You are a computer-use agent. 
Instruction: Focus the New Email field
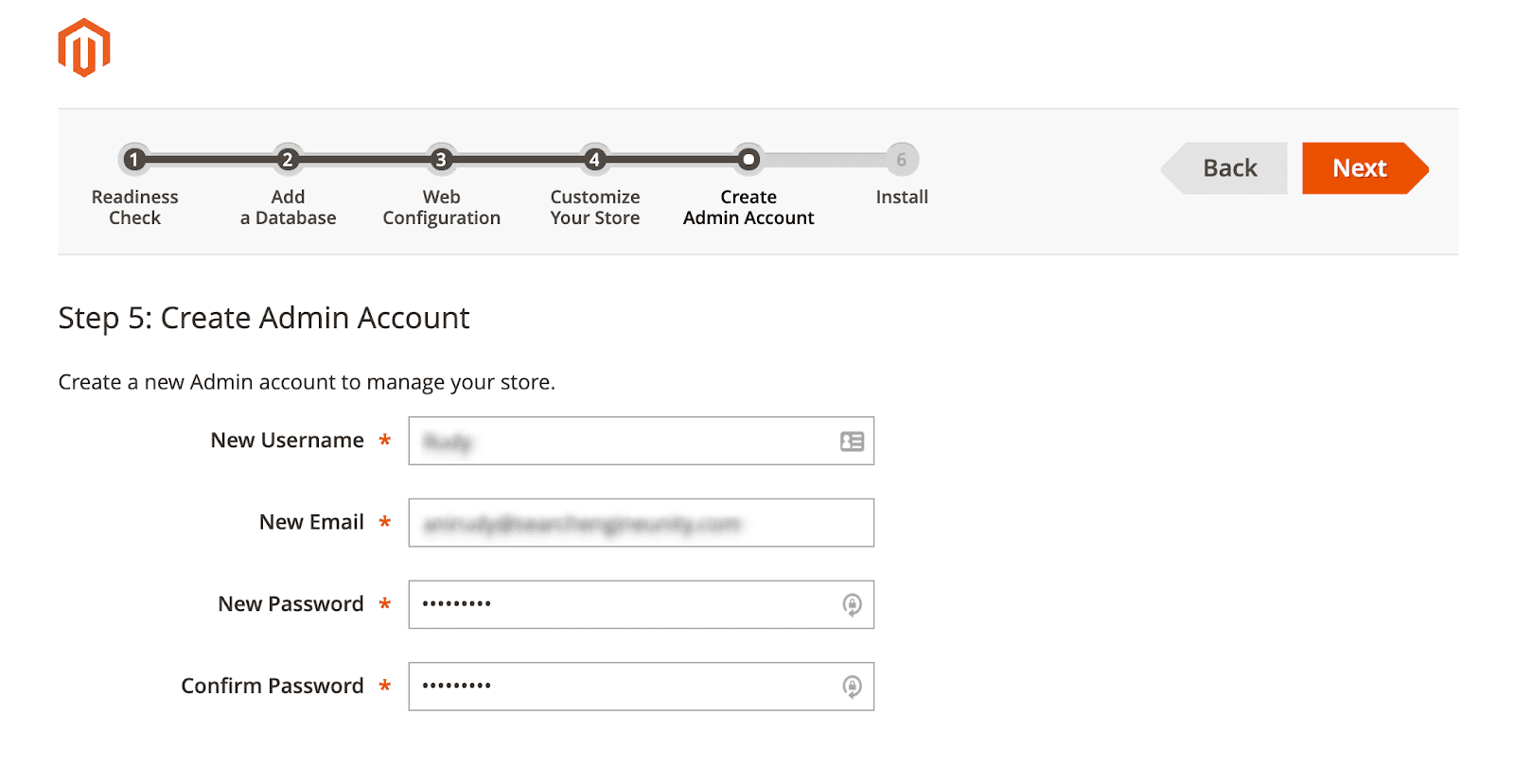(x=641, y=523)
